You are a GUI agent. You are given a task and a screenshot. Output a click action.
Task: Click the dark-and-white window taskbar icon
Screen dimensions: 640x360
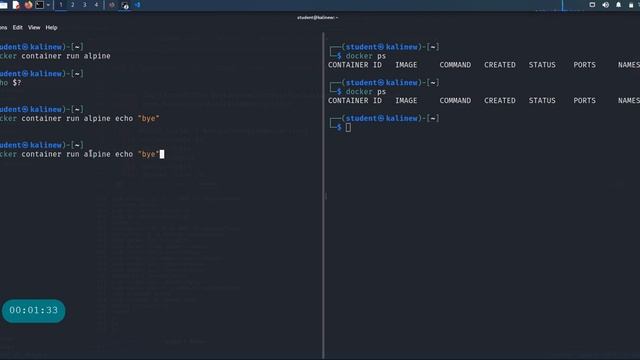[125, 5]
